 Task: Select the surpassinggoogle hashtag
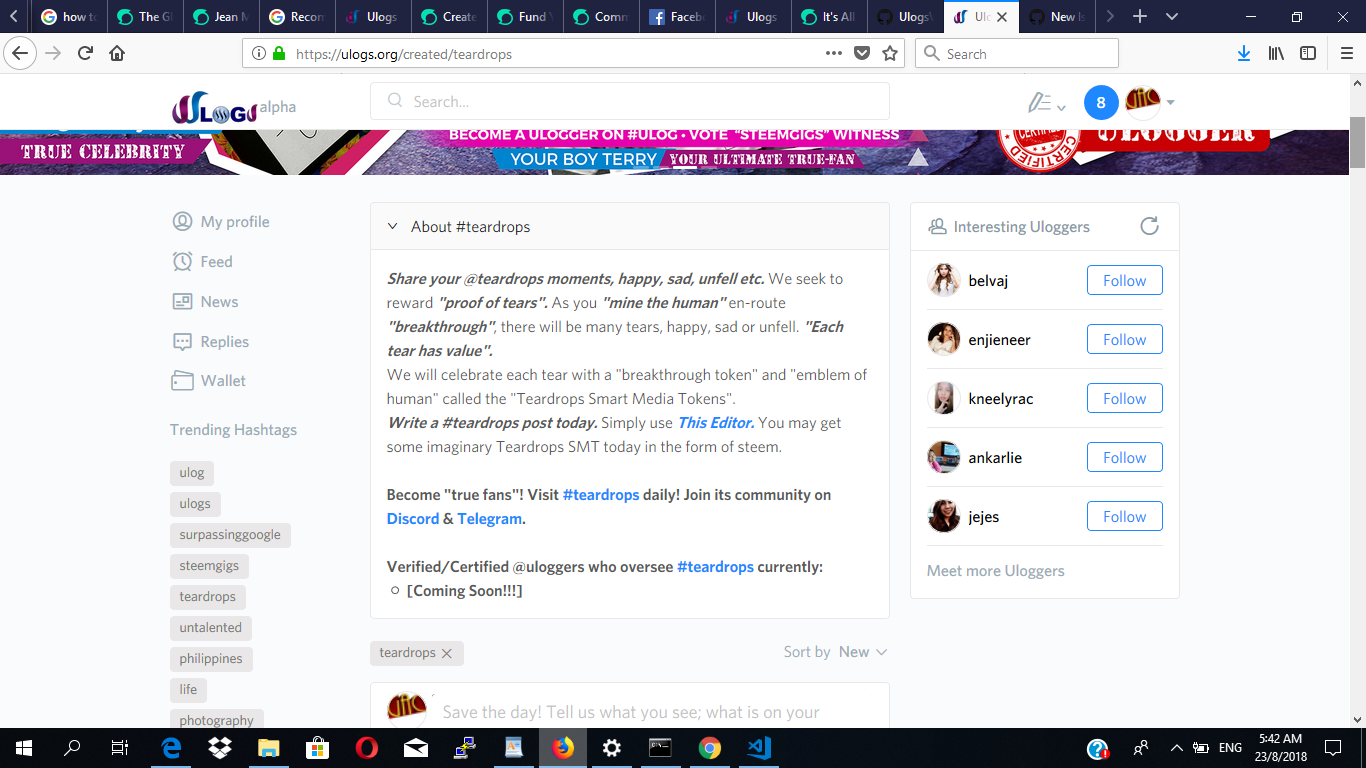tap(230, 535)
